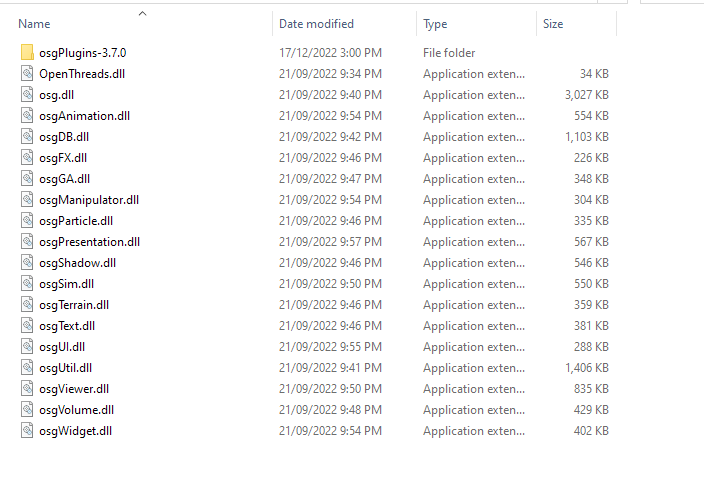Select the osgText.dll file name
The image size is (704, 503).
pyautogui.click(x=67, y=326)
